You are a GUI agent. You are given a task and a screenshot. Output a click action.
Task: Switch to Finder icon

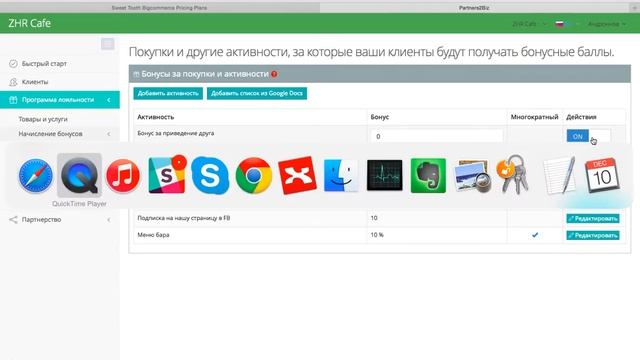pyautogui.click(x=341, y=176)
